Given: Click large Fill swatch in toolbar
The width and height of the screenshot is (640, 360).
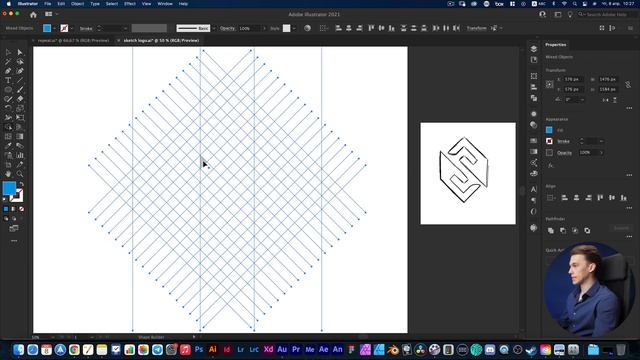Looking at the screenshot, I should point(9,188).
